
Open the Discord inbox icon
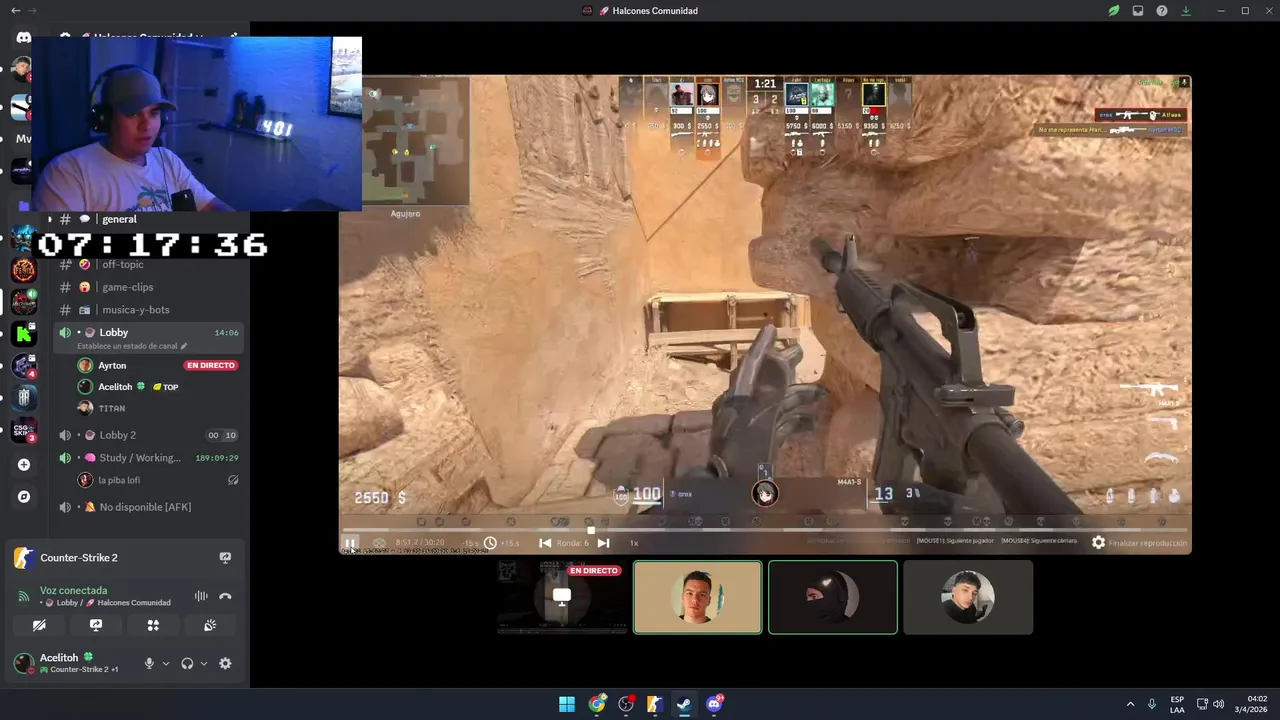[x=1138, y=11]
